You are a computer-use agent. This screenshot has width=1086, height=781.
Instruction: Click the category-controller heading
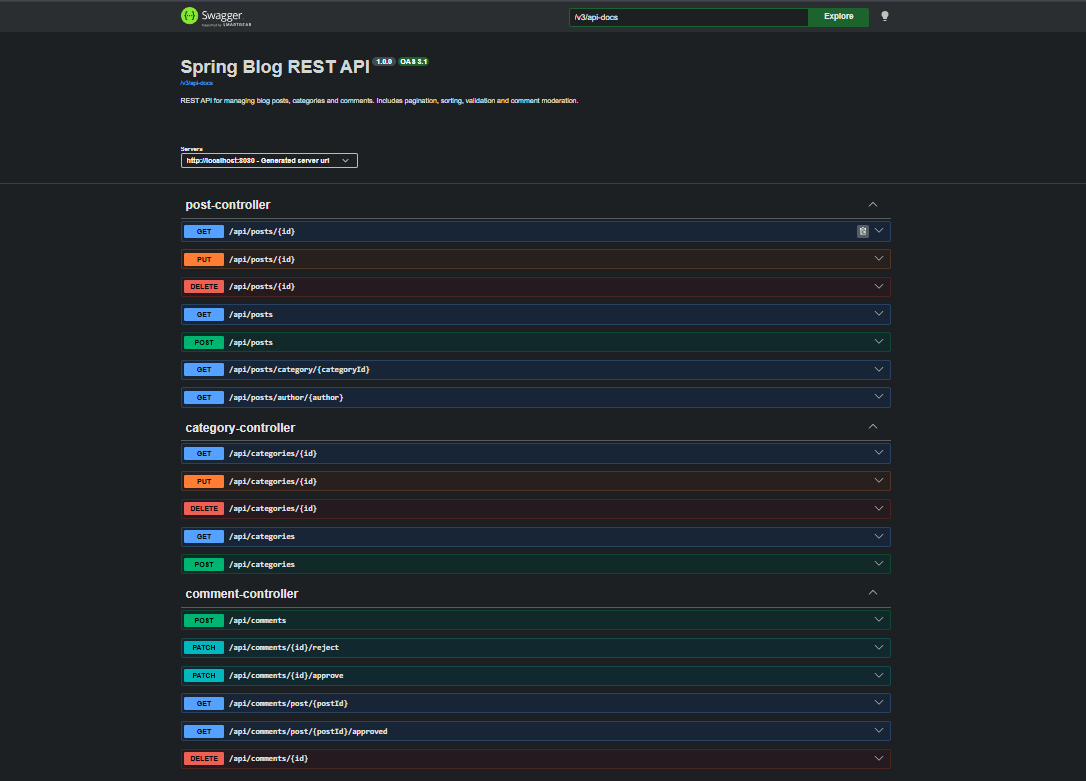240,428
